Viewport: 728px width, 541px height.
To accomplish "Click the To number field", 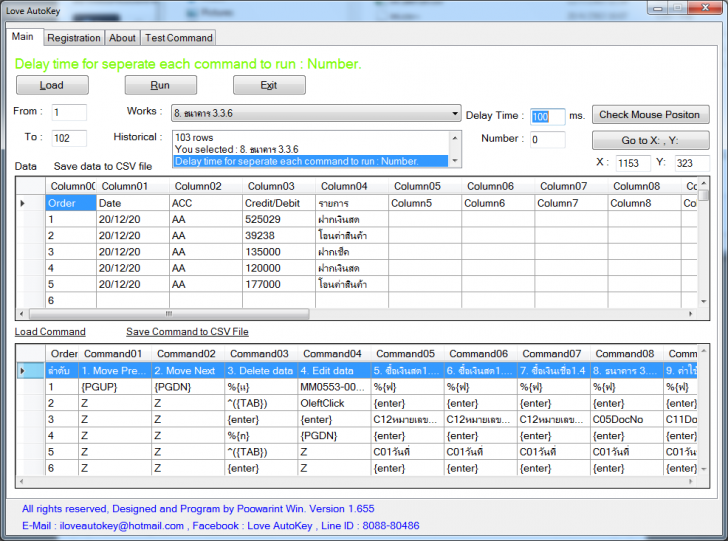I will click(68, 138).
